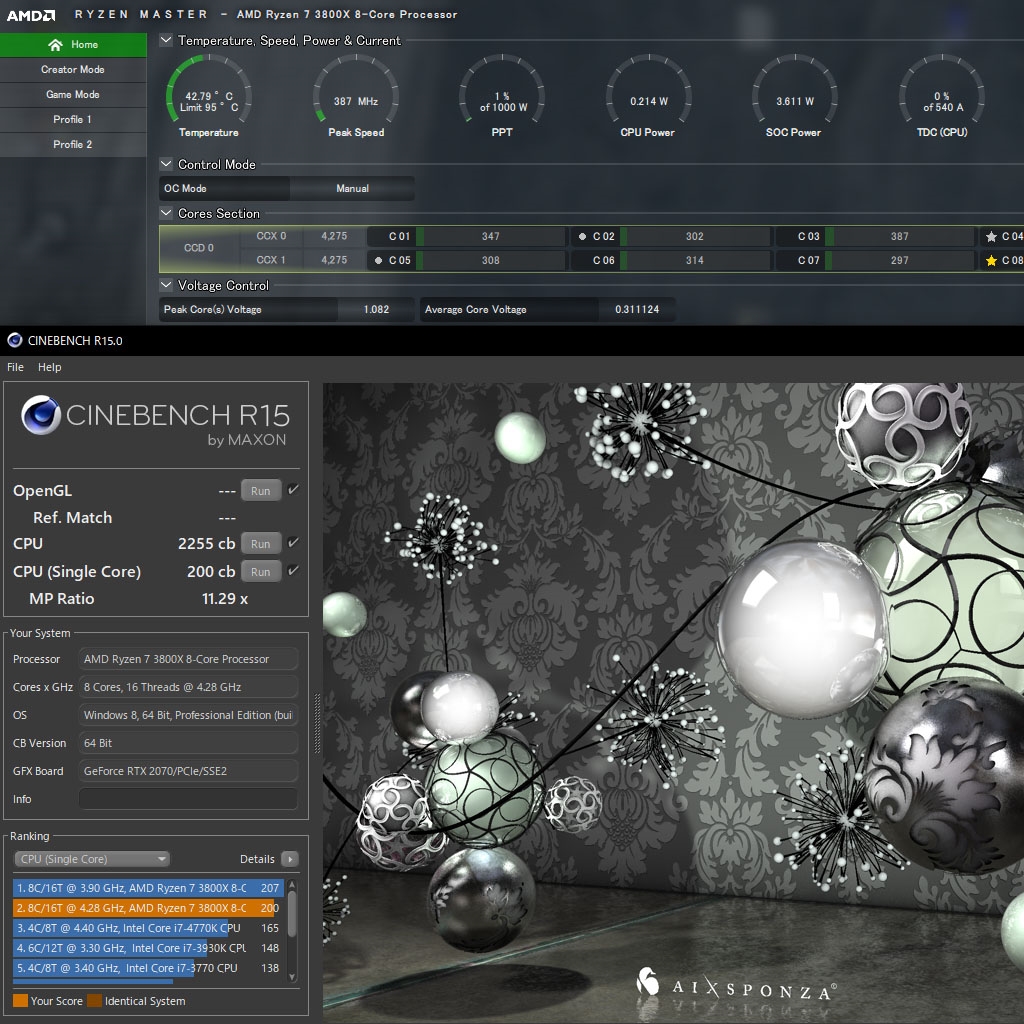
Task: Collapse the Voltage Control section
Action: coord(164,285)
